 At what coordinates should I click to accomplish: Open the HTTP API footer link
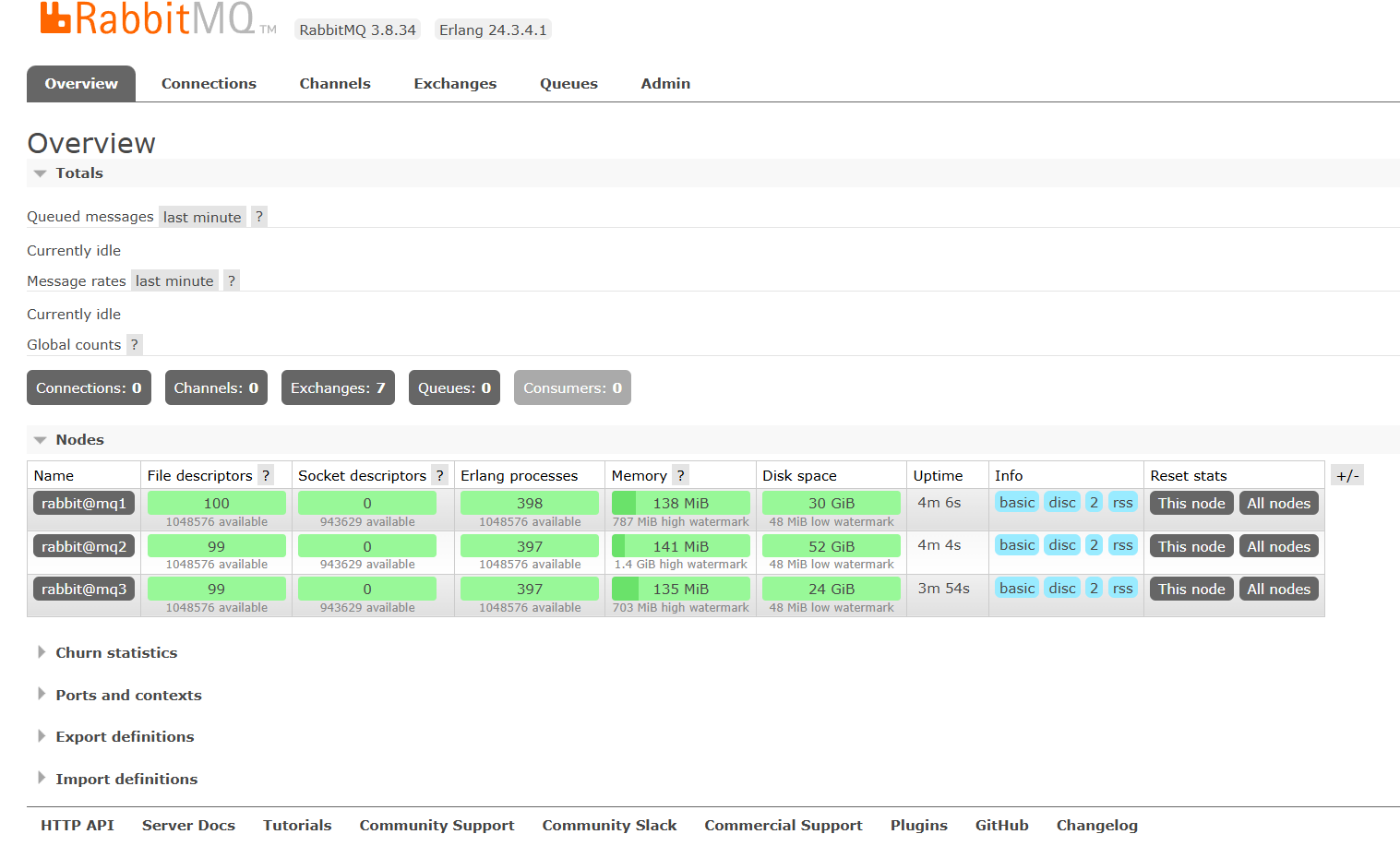tap(78, 825)
